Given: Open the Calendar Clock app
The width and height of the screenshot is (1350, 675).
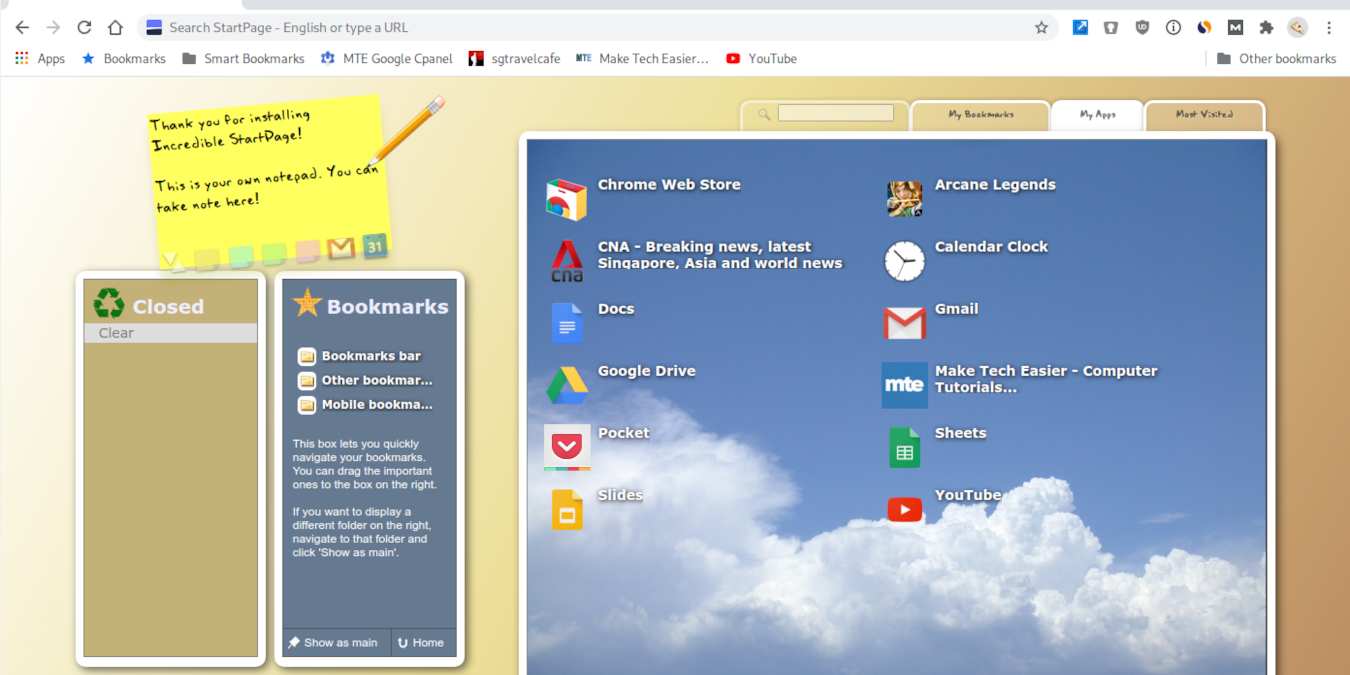Looking at the screenshot, I should 903,260.
